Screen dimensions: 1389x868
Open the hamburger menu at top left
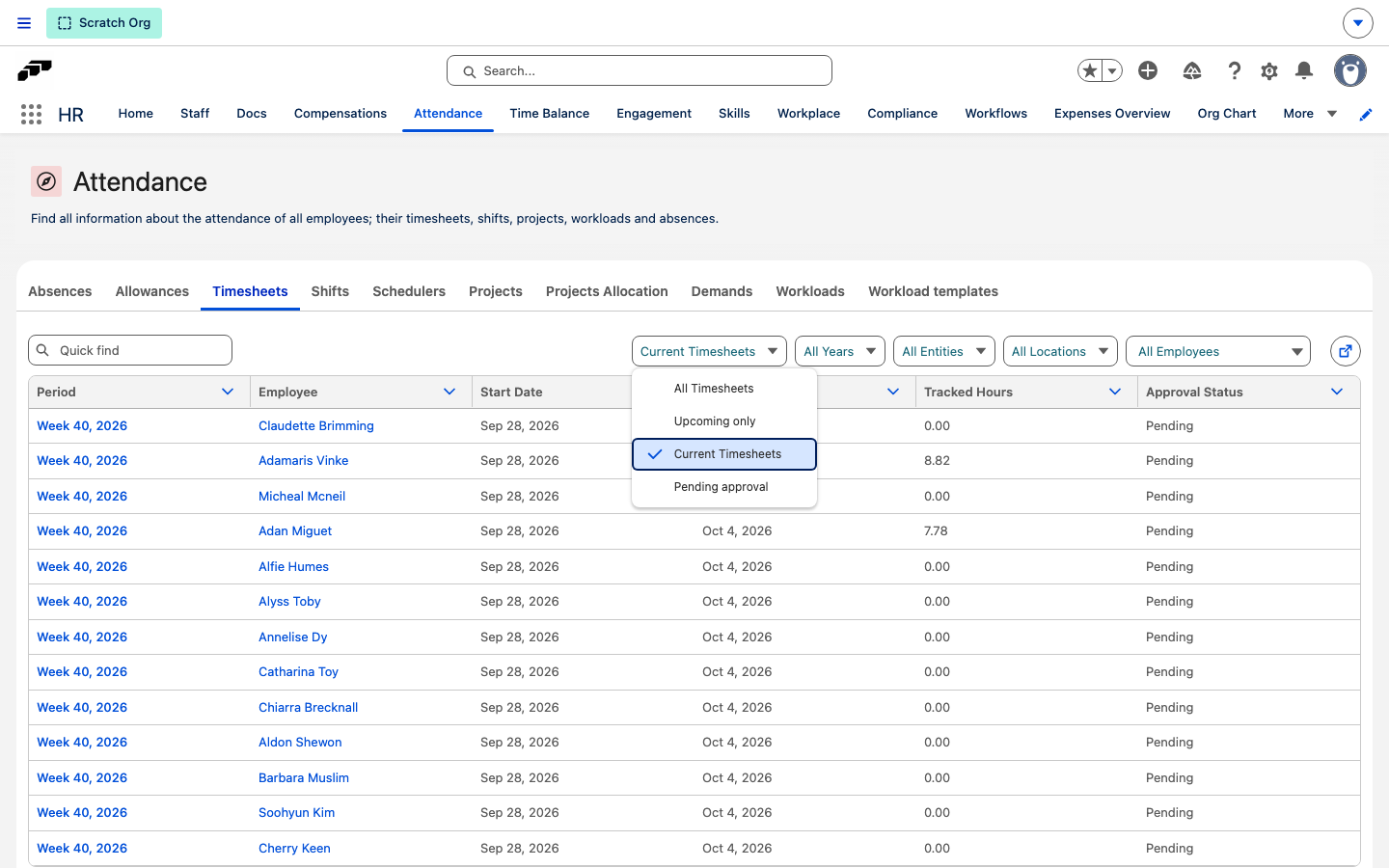tap(24, 23)
